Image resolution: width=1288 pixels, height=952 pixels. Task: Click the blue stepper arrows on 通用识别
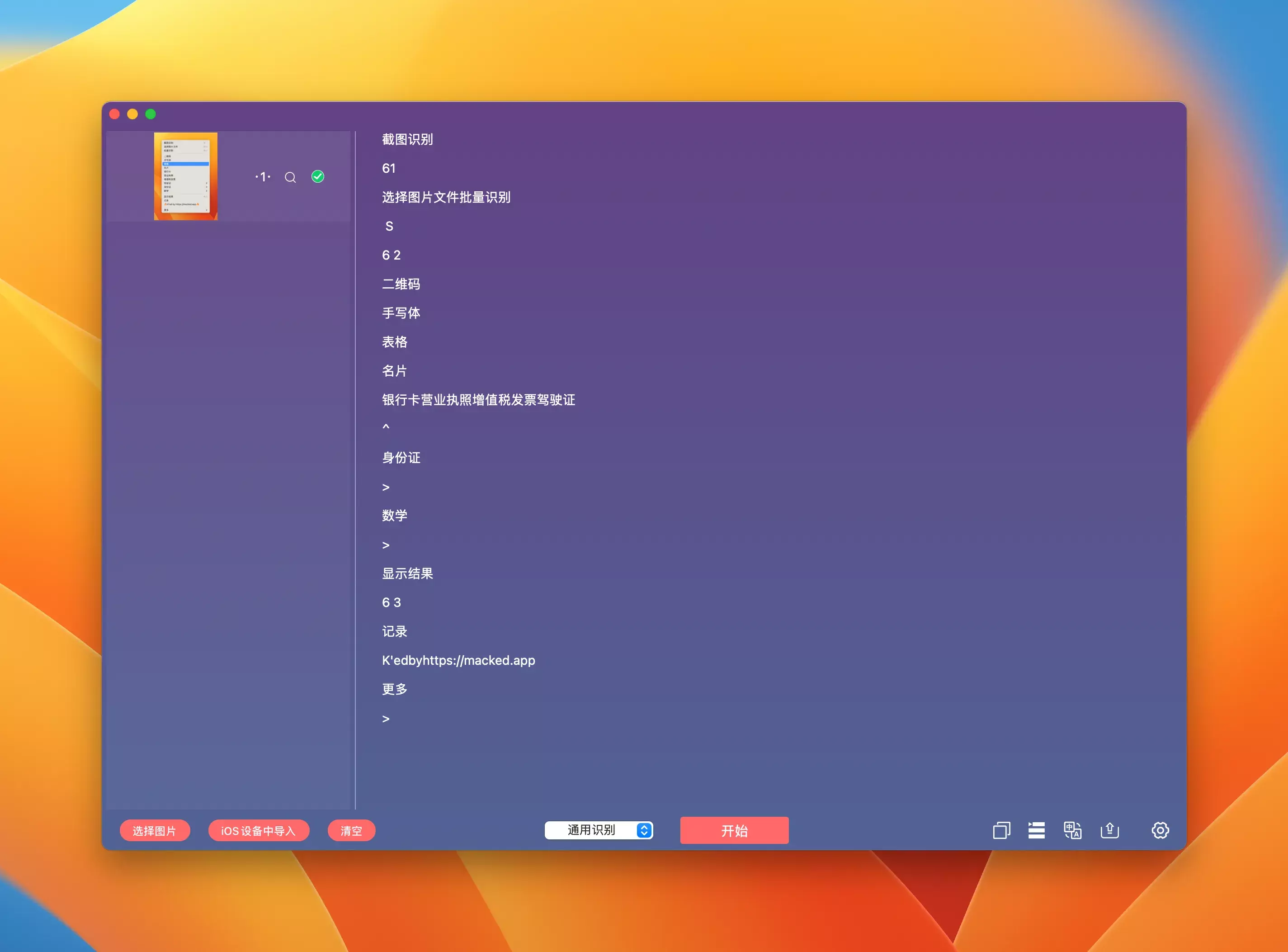pyautogui.click(x=644, y=830)
